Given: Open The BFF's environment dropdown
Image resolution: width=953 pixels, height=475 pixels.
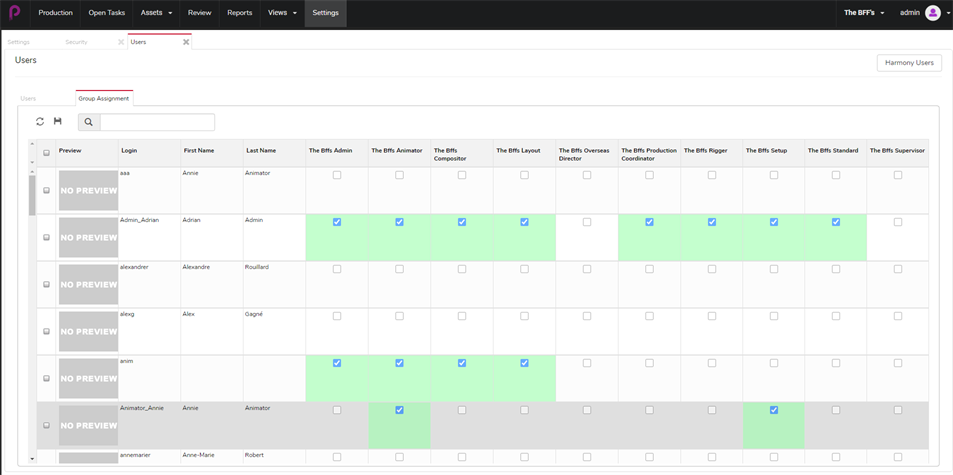Looking at the screenshot, I should pos(863,13).
